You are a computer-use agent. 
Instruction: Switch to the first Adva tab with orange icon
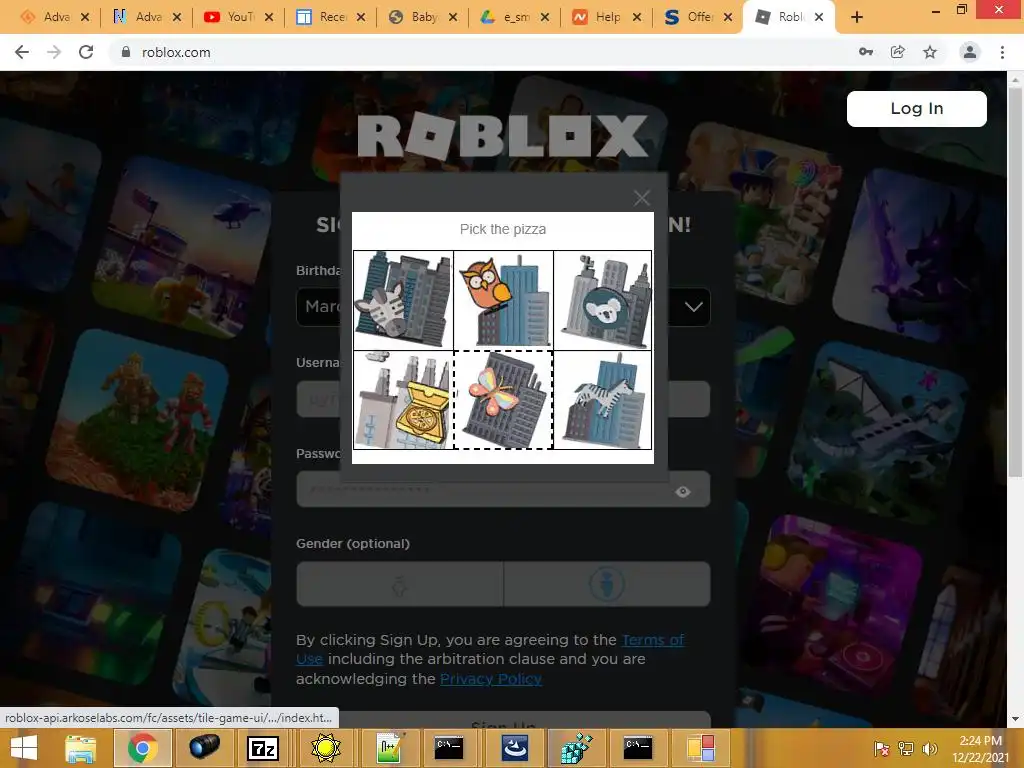pyautogui.click(x=46, y=17)
